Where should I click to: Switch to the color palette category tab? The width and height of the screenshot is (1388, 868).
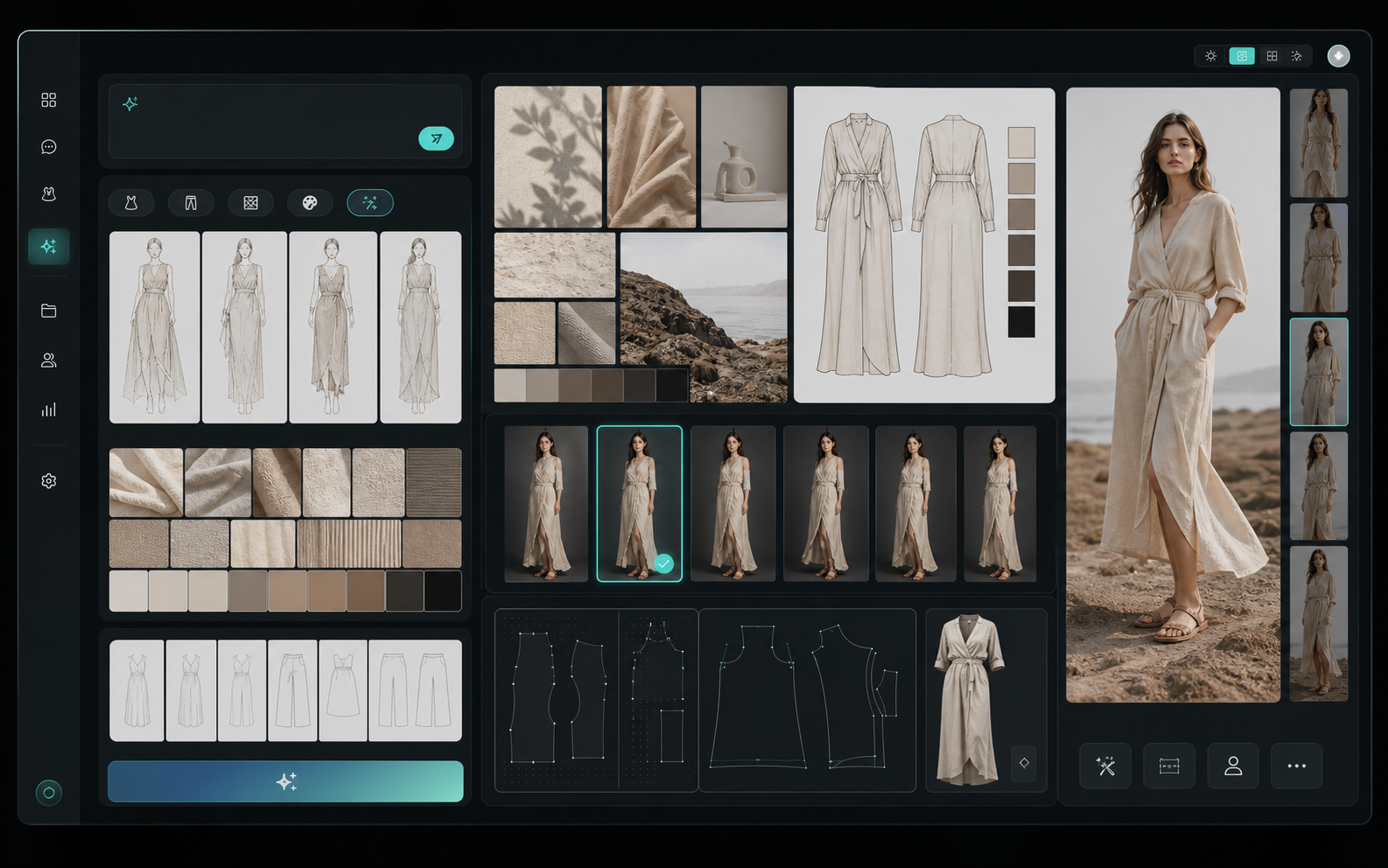coord(310,203)
